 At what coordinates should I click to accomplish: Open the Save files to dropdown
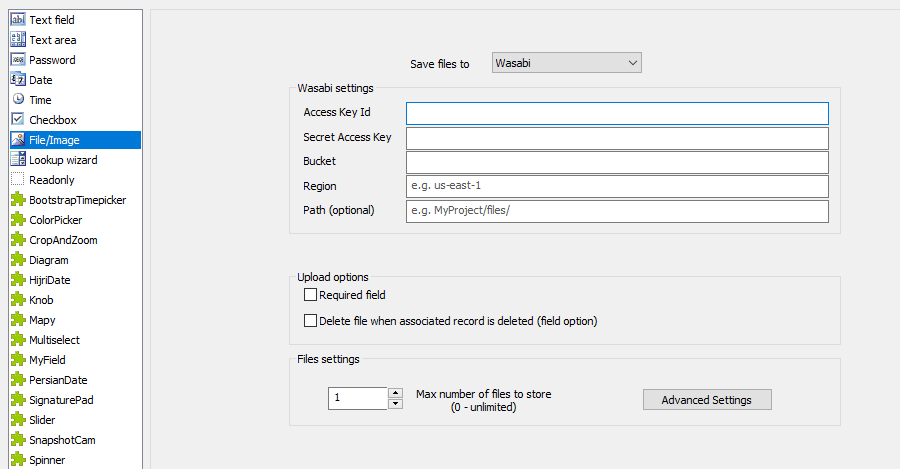(567, 64)
